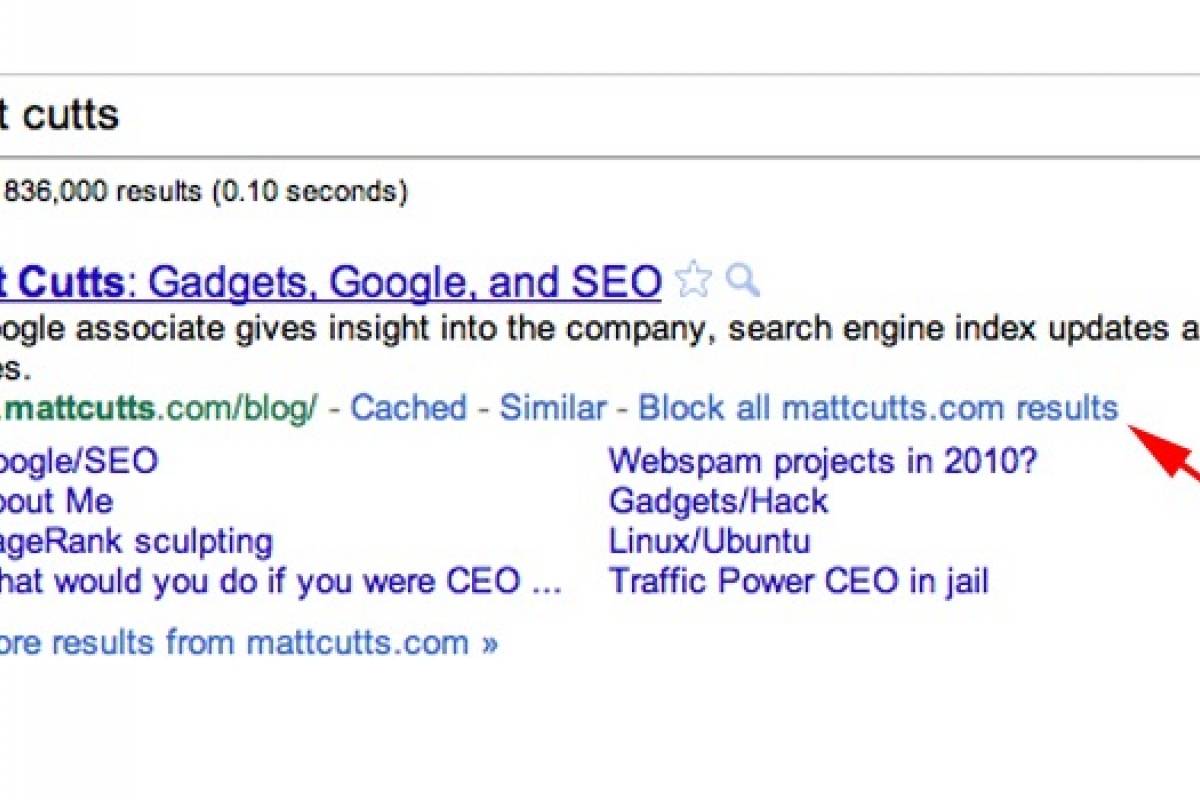Select the Linux/Ubuntu sitelink
The height and width of the screenshot is (800, 1200).
(x=709, y=542)
